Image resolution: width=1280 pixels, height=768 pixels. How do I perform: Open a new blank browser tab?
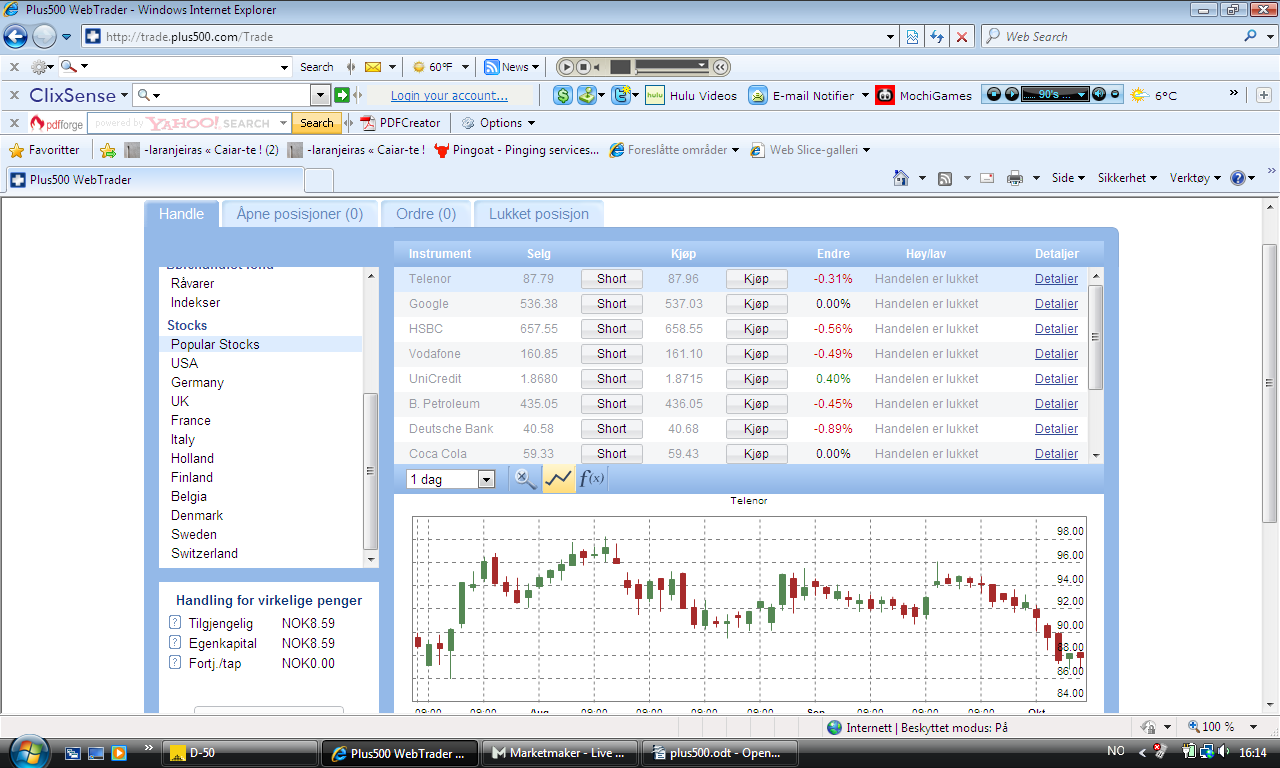(318, 180)
